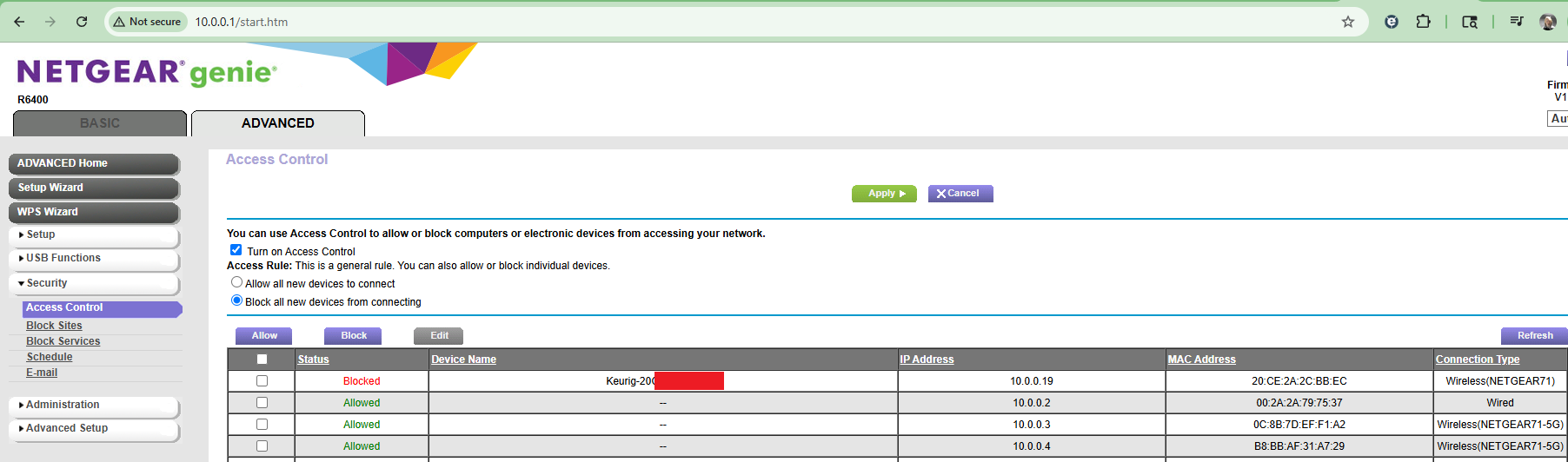This screenshot has height=462, width=1568.
Task: Open the media controls icon in toolbar
Action: click(1517, 22)
